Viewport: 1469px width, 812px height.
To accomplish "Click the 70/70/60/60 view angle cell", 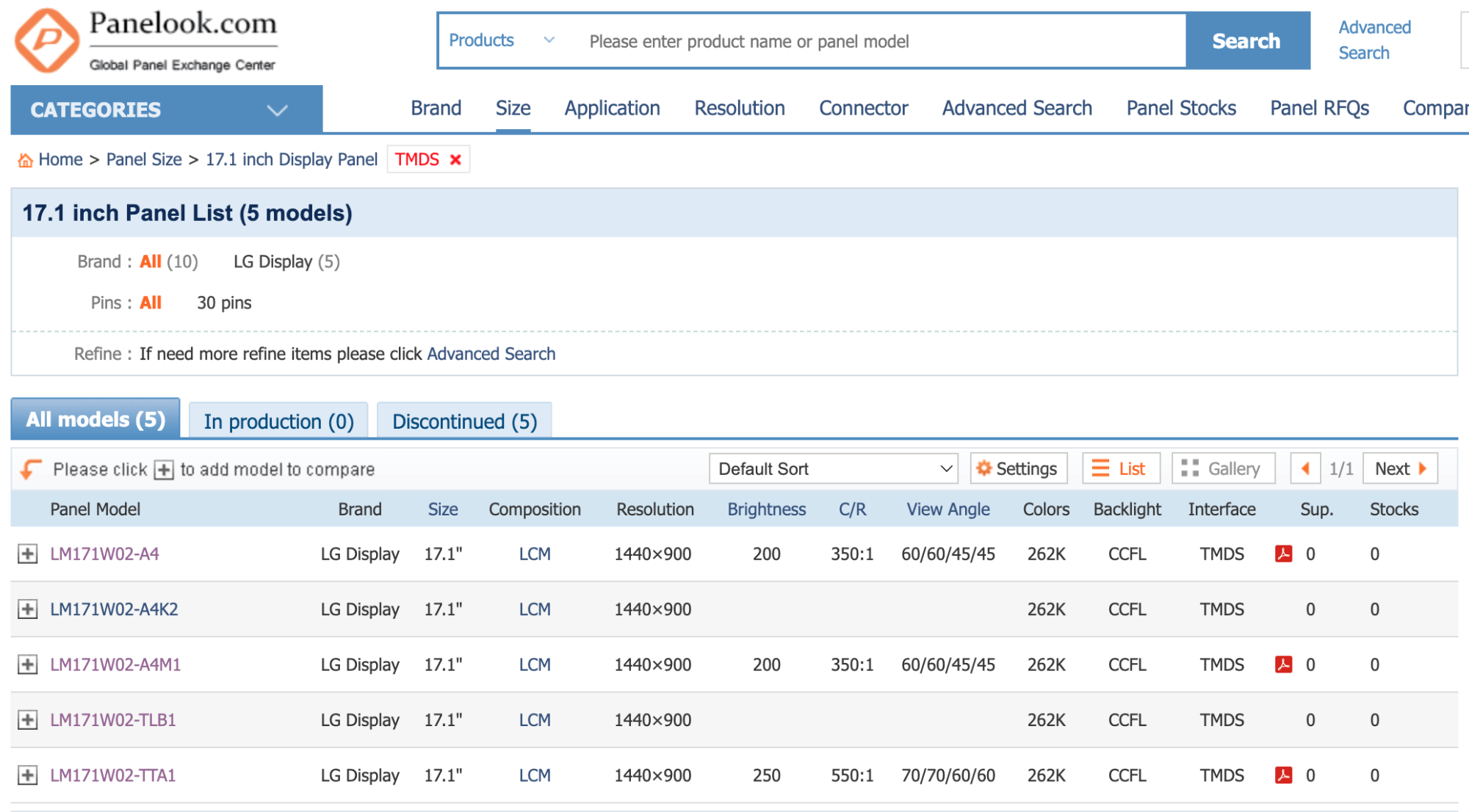I will coord(948,775).
